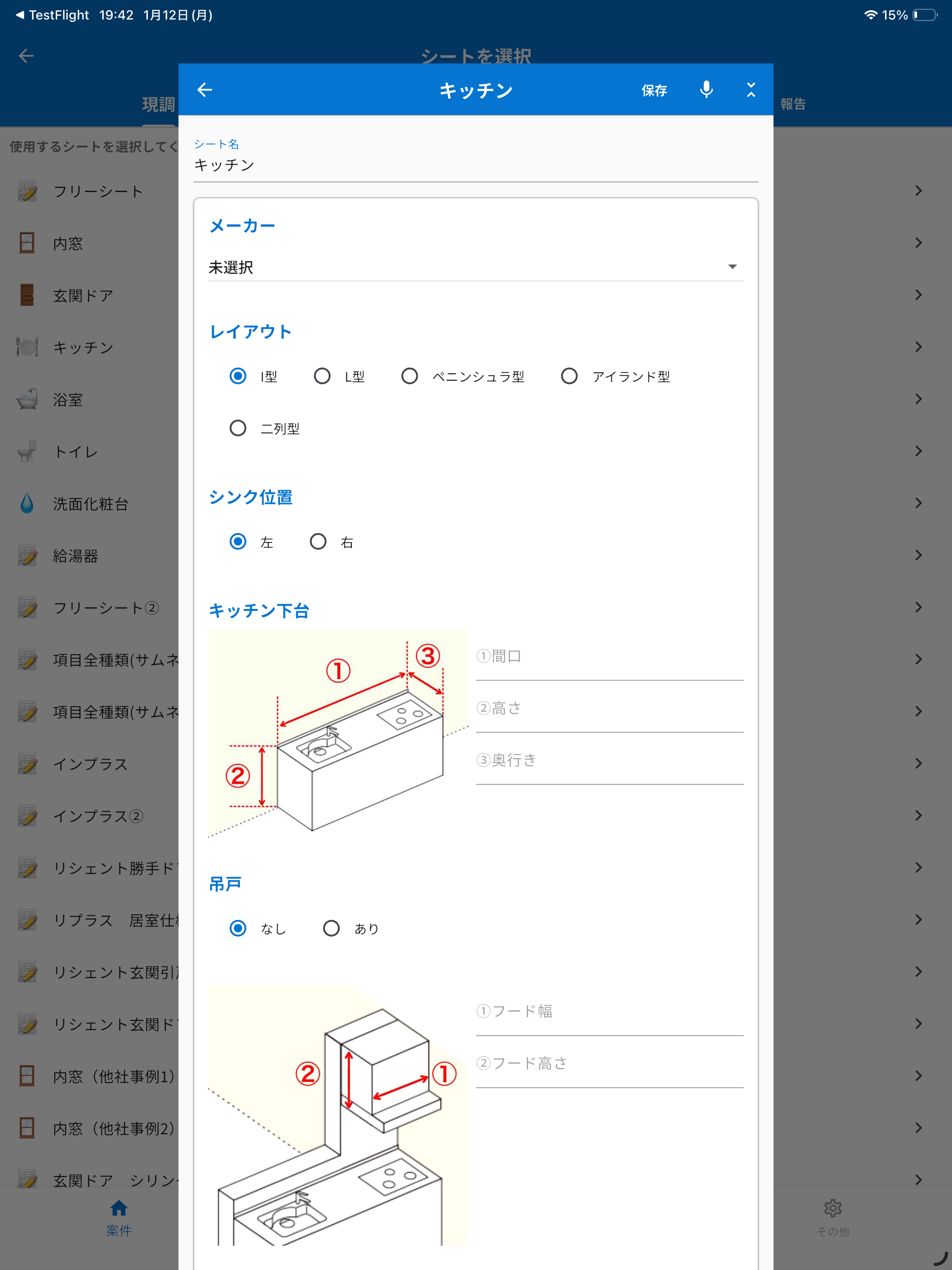Tap the 玄関ドア door icon
952x1270 pixels.
[x=27, y=295]
